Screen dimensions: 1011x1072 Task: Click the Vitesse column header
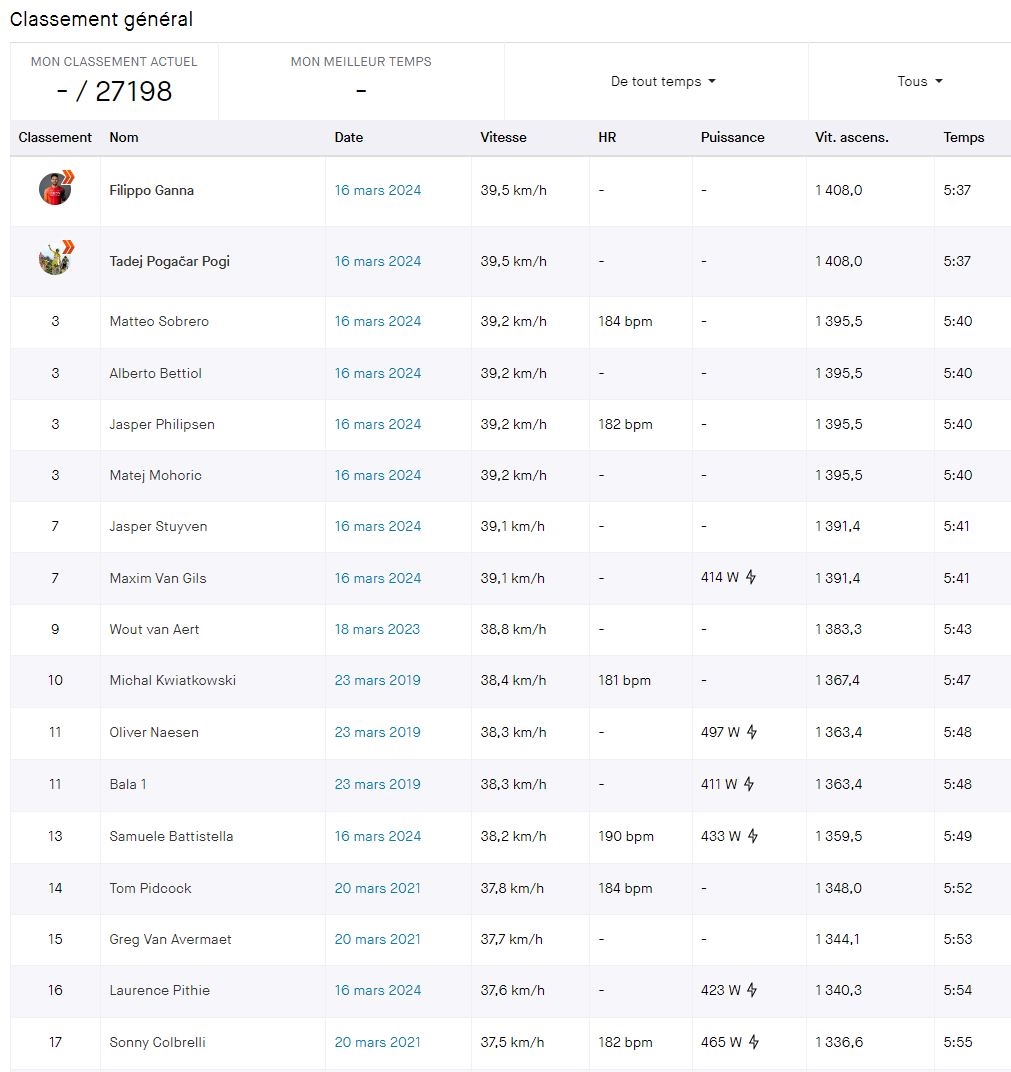pyautogui.click(x=503, y=138)
